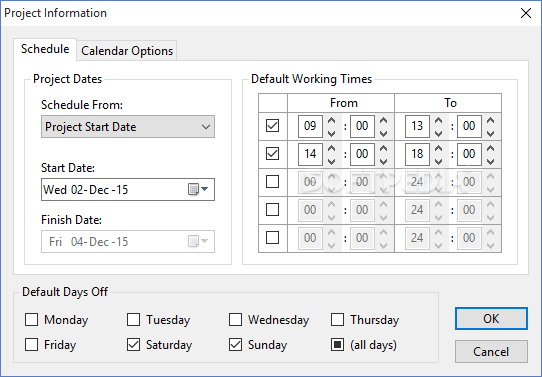Image resolution: width=542 pixels, height=377 pixels.
Task: Enable the third working time row checkbox
Action: [272, 181]
